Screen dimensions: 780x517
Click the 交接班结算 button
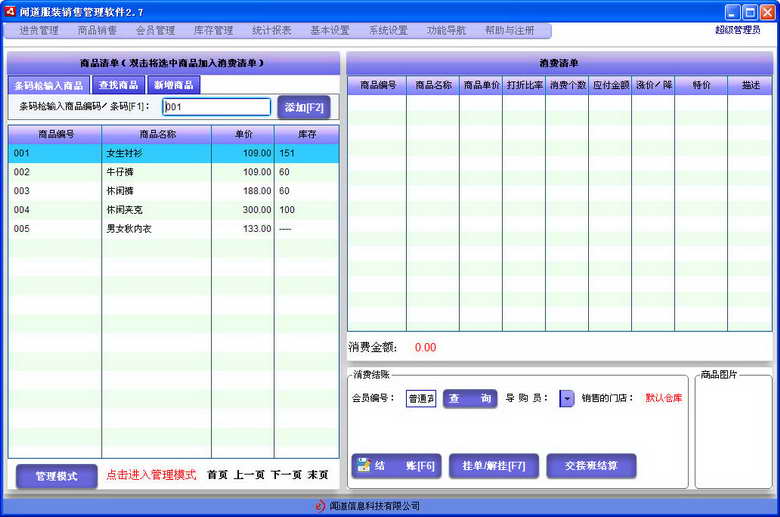(591, 466)
